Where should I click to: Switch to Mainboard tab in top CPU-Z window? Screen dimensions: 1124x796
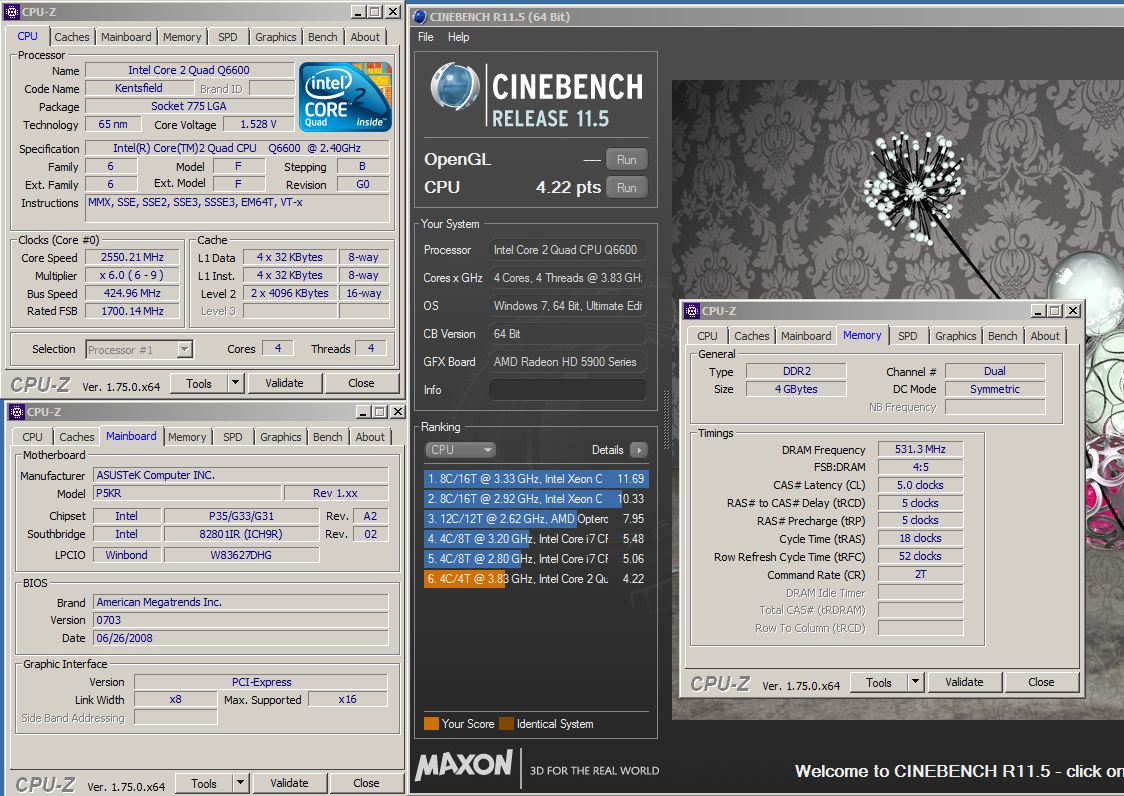(126, 37)
